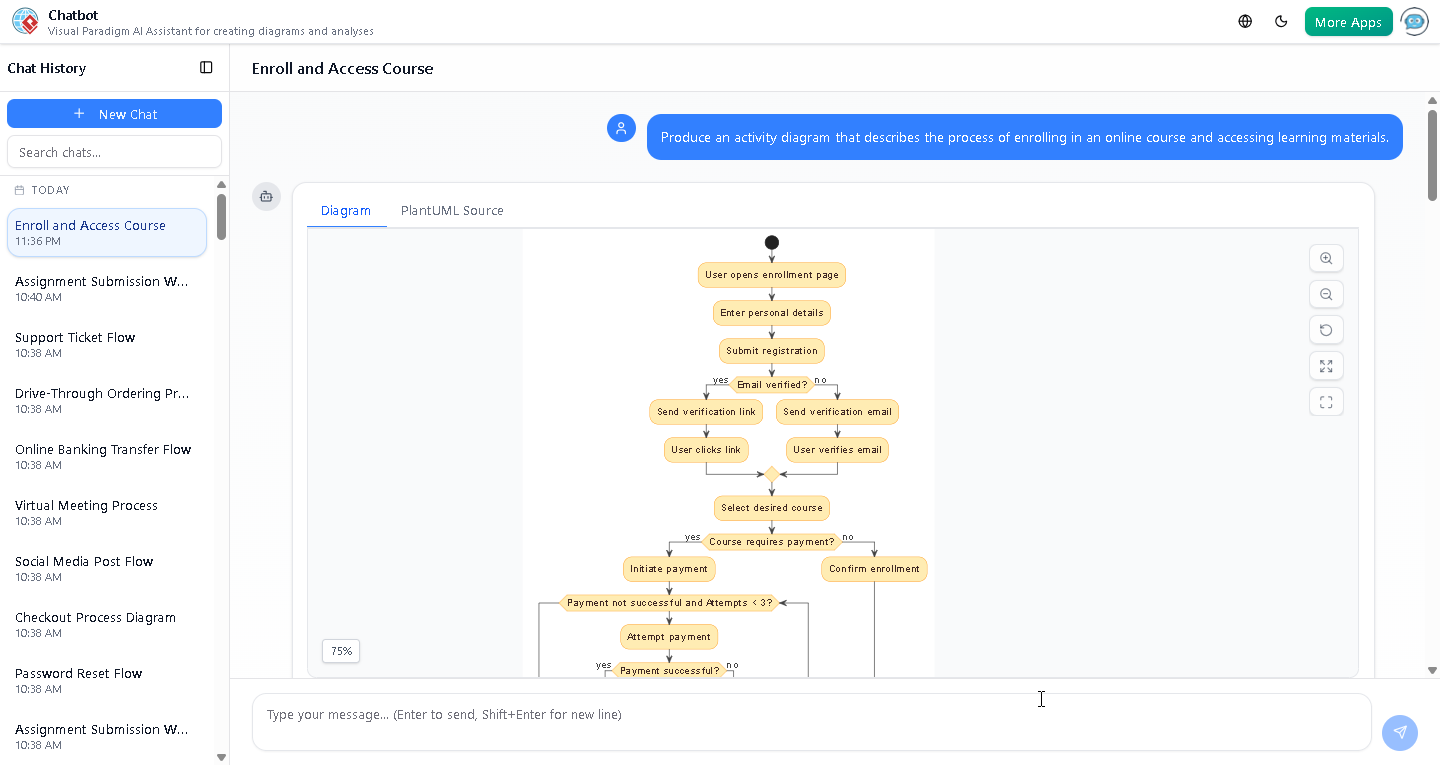This screenshot has width=1440, height=765.
Task: Collapse the Chat History sidebar
Action: [206, 67]
